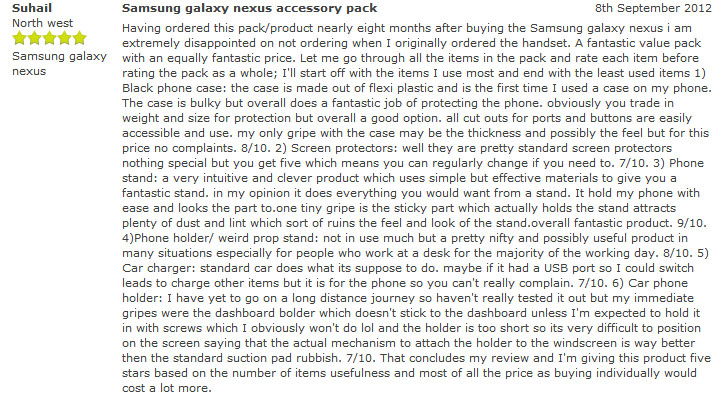Click the 9/10 score for phone stand

click(x=691, y=223)
